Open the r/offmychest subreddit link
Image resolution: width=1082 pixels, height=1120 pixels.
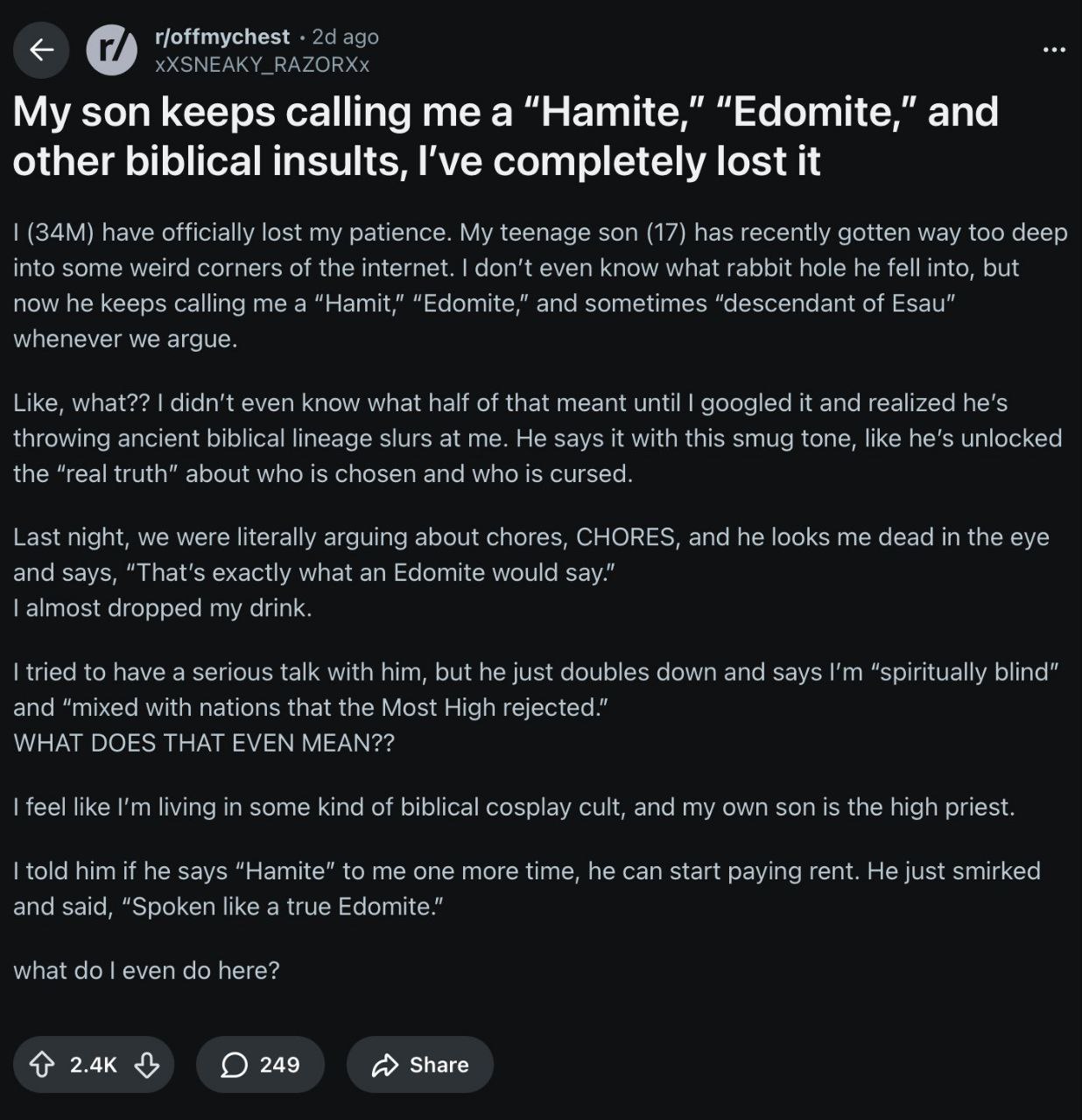(221, 37)
